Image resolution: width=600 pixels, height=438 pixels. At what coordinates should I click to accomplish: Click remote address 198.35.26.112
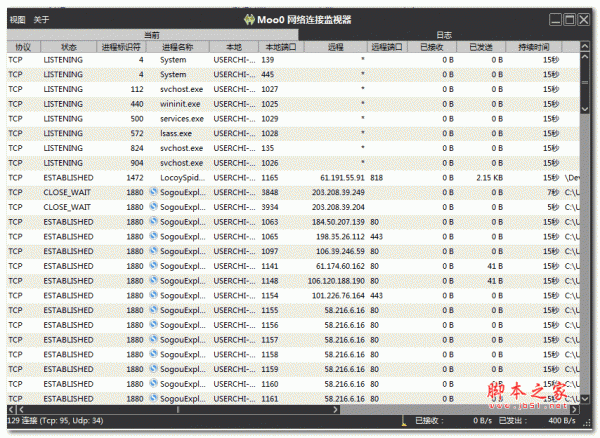(340, 237)
